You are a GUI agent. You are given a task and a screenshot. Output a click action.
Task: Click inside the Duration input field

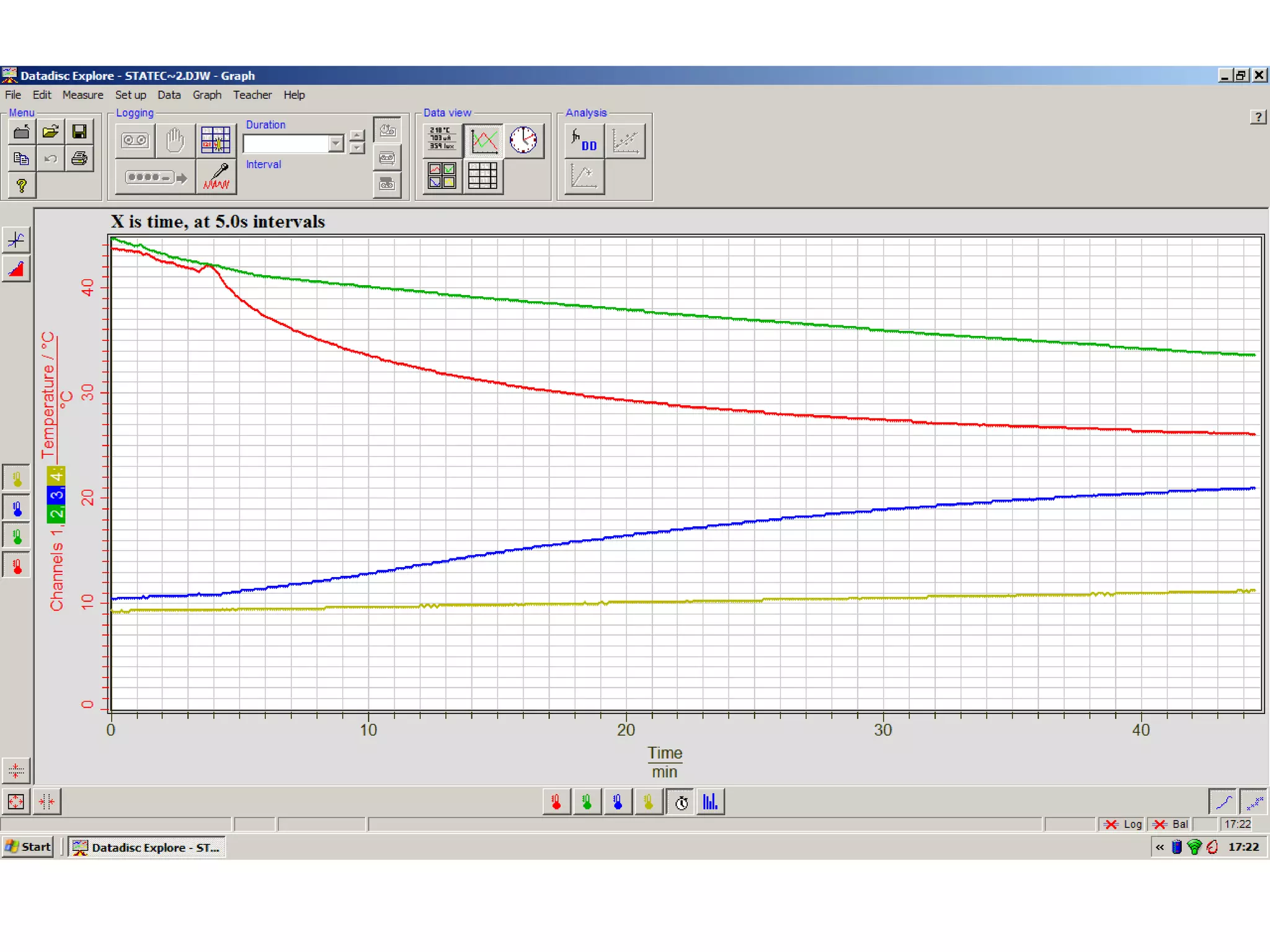pyautogui.click(x=285, y=144)
